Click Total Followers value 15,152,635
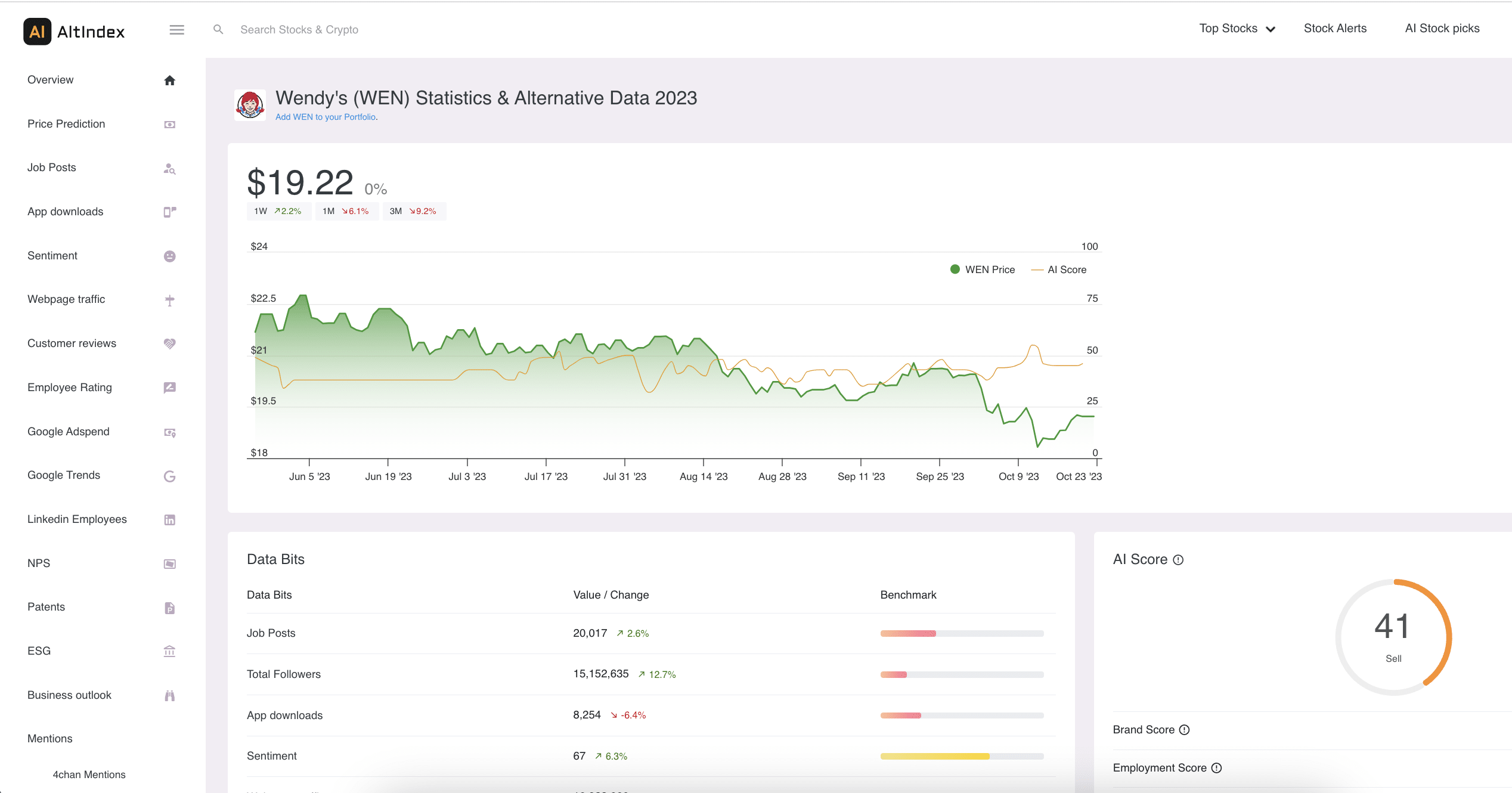The height and width of the screenshot is (793, 1512). coord(601,674)
